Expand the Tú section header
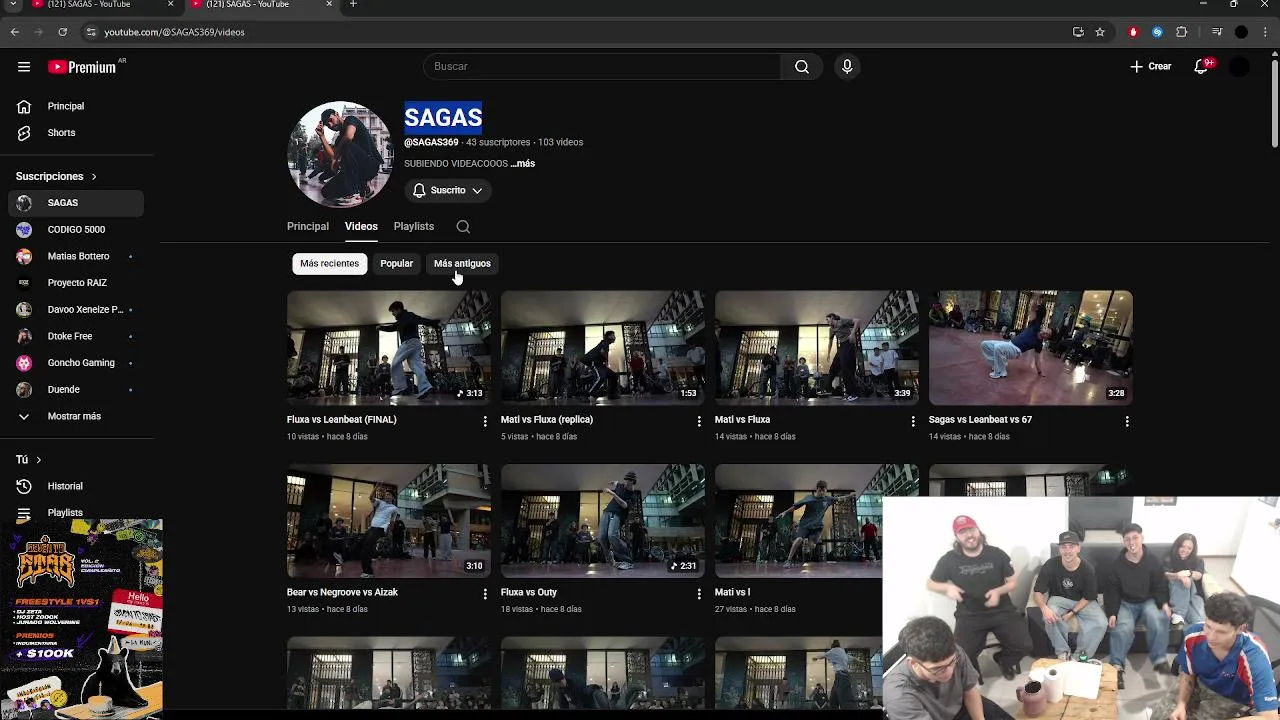Viewport: 1280px width, 720px height. 28,460
